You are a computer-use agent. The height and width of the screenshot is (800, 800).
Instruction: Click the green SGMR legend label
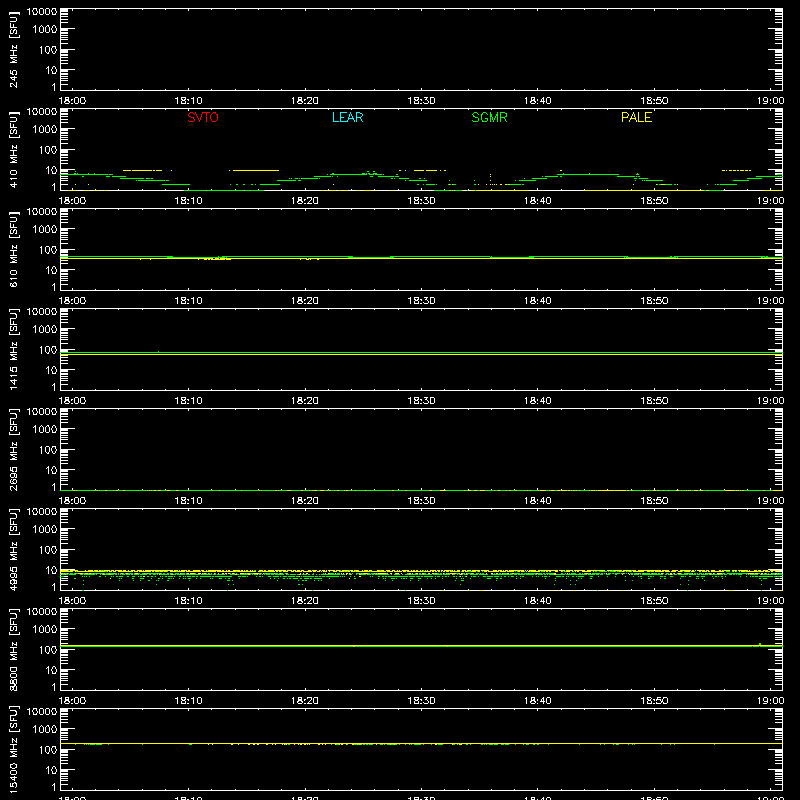(489, 117)
